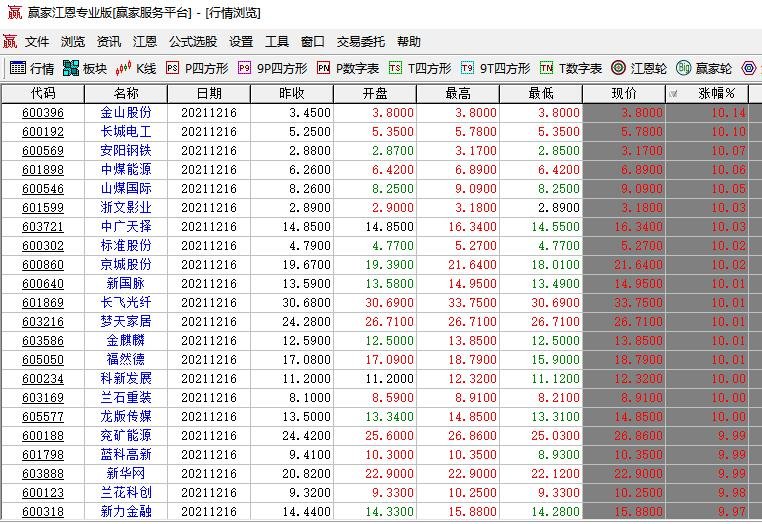Click 安阳钢铁 opening price 2.8700
The height and width of the screenshot is (524, 762).
(393, 151)
